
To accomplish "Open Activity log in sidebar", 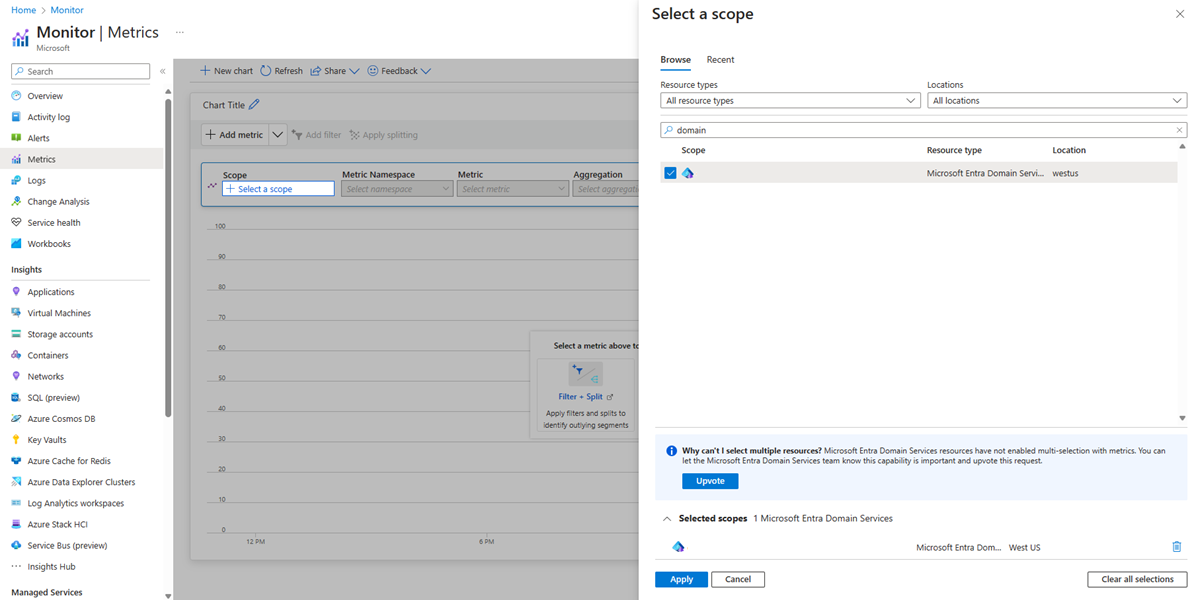I will pos(49,117).
